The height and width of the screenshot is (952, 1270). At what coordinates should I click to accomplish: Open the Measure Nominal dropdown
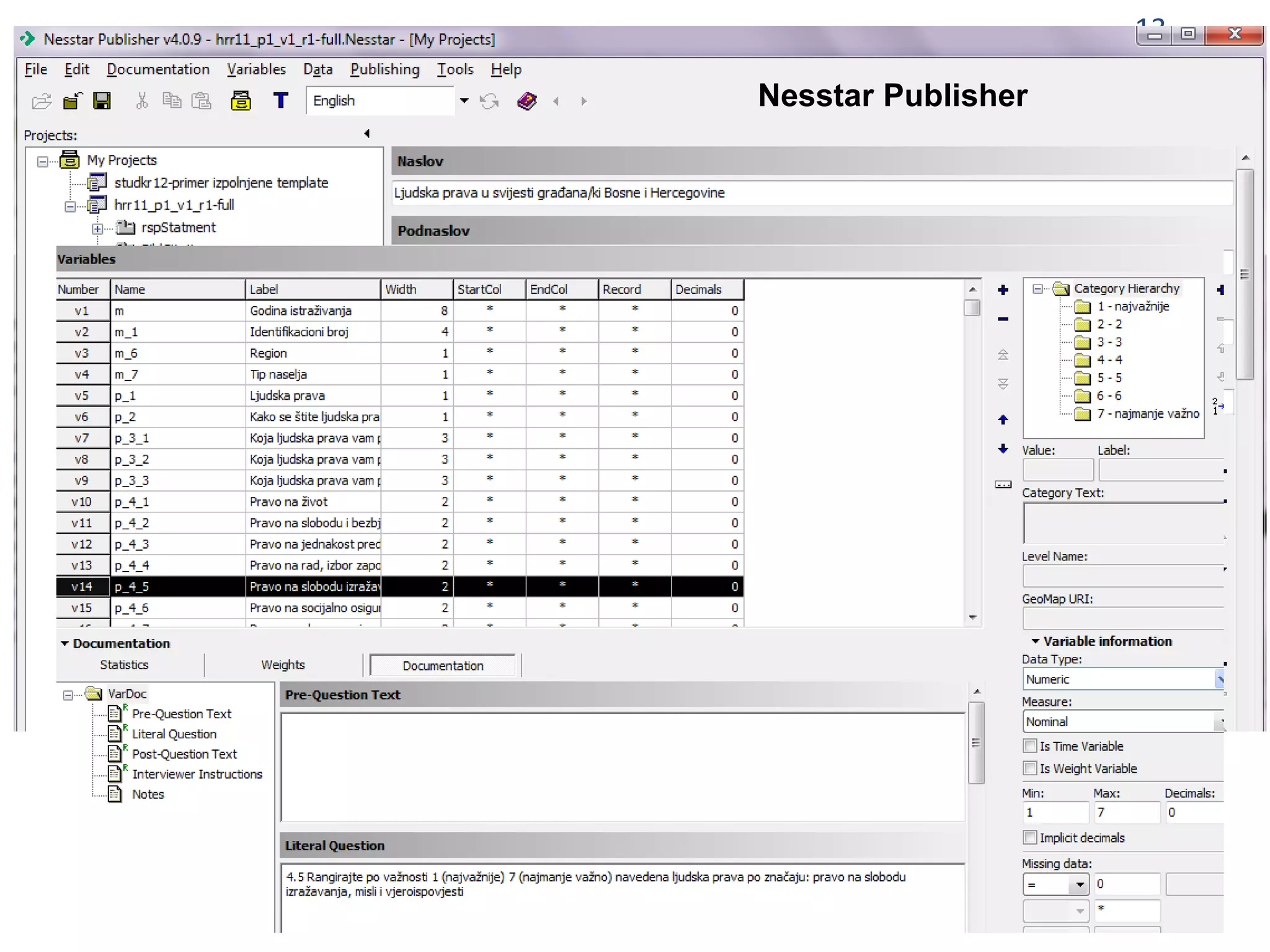click(1219, 721)
